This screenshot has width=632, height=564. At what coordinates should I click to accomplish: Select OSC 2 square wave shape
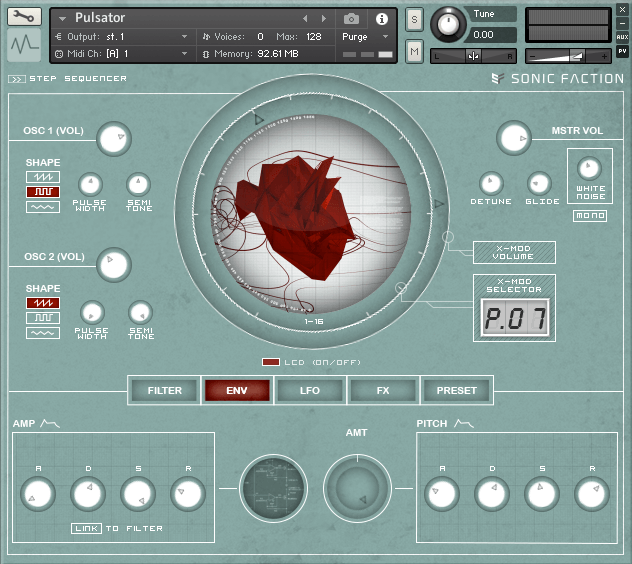pos(43,318)
